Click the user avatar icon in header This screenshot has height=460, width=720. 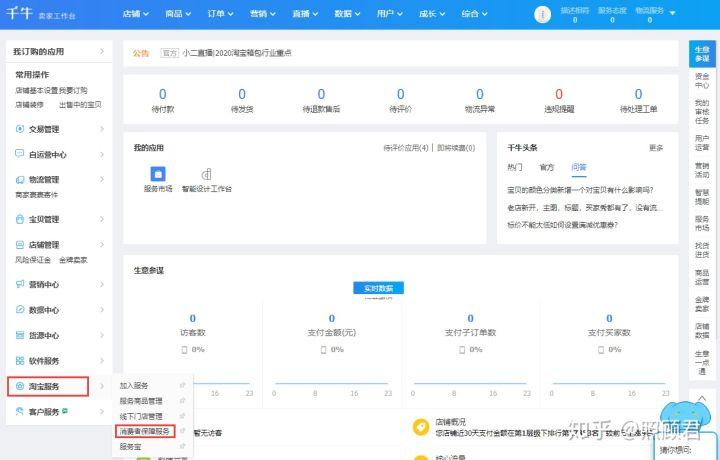click(x=542, y=14)
